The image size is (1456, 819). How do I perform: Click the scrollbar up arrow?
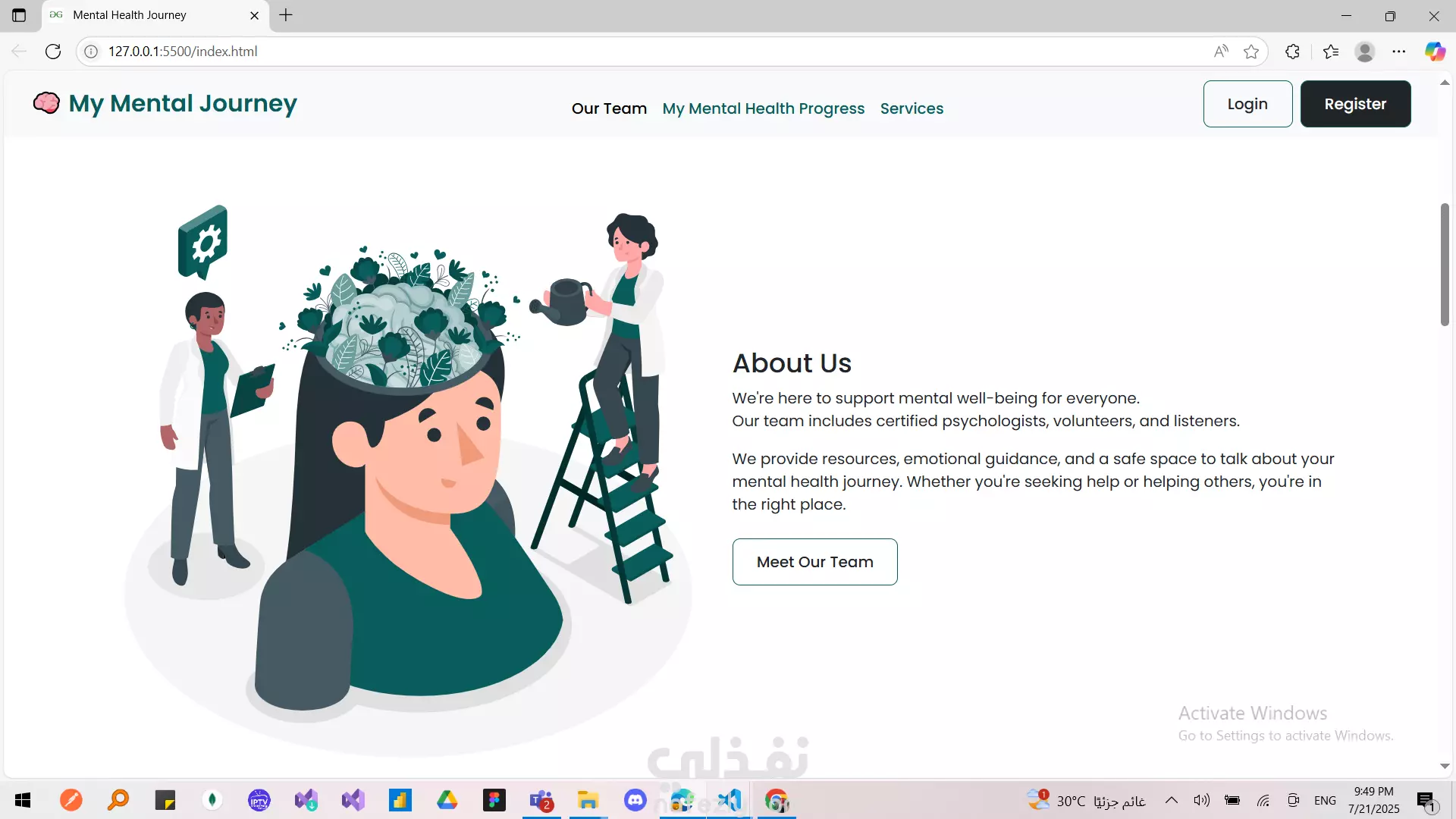click(1445, 83)
